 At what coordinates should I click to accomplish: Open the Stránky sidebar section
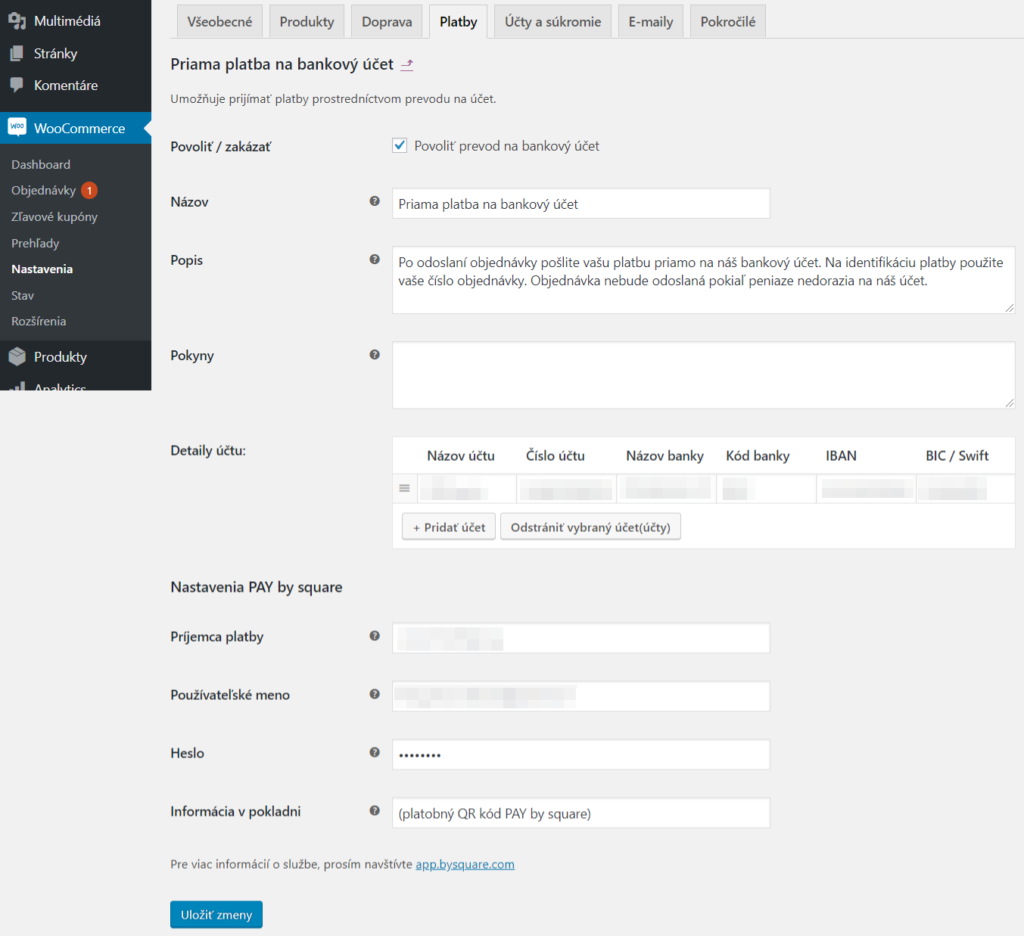point(52,53)
